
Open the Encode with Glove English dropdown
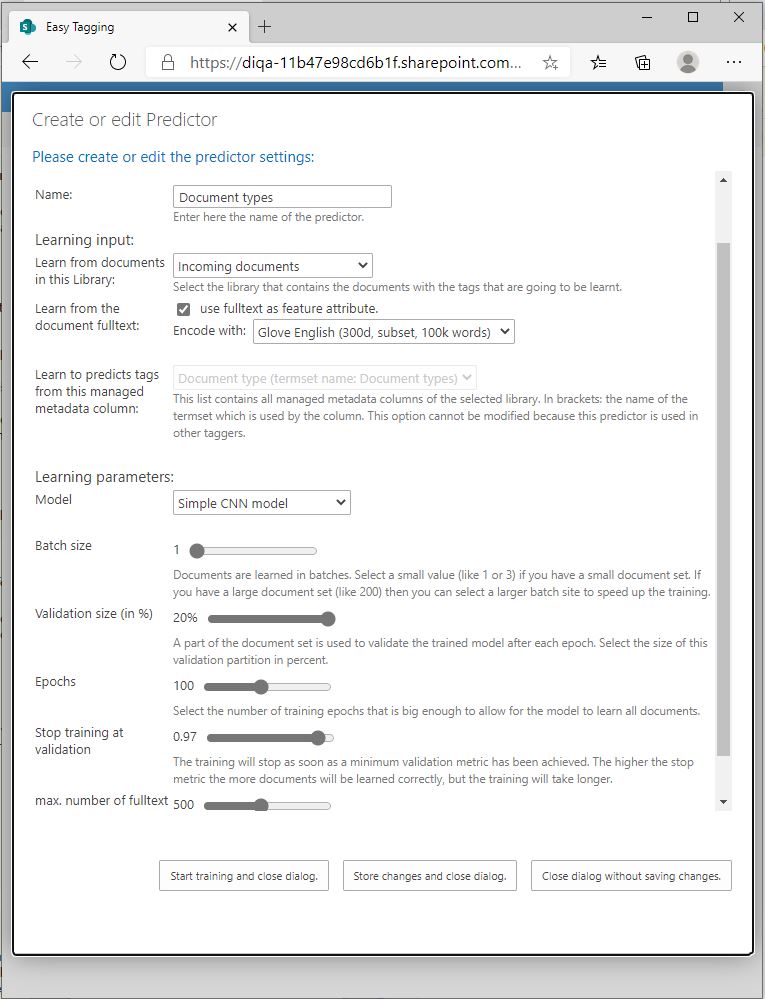click(x=383, y=332)
